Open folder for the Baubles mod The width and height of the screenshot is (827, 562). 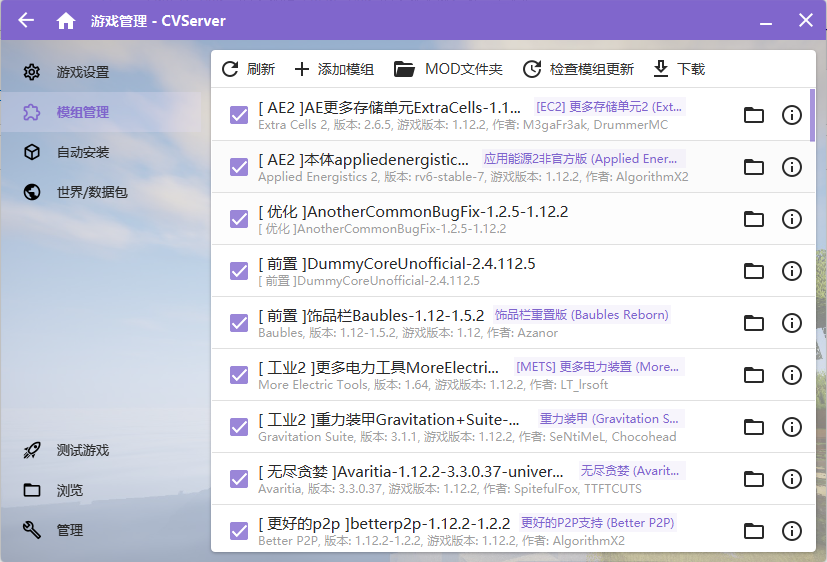[x=754, y=323]
